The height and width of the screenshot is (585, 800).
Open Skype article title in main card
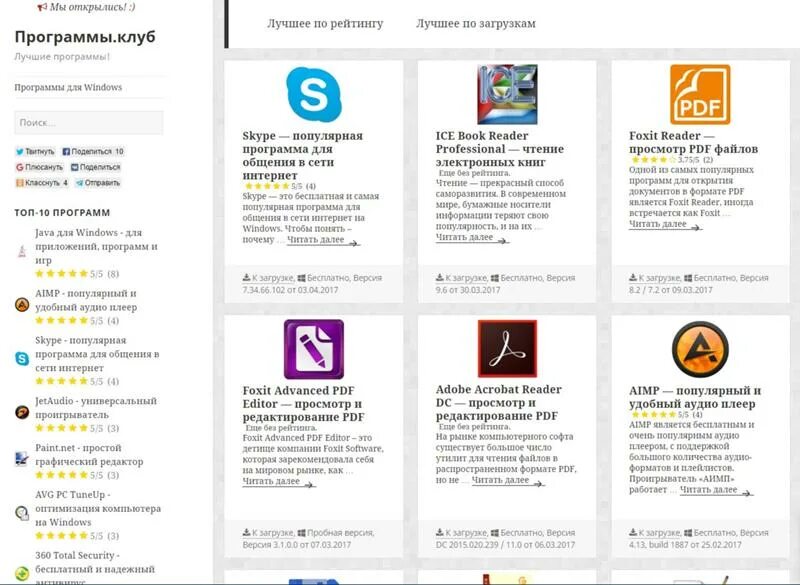pos(303,156)
